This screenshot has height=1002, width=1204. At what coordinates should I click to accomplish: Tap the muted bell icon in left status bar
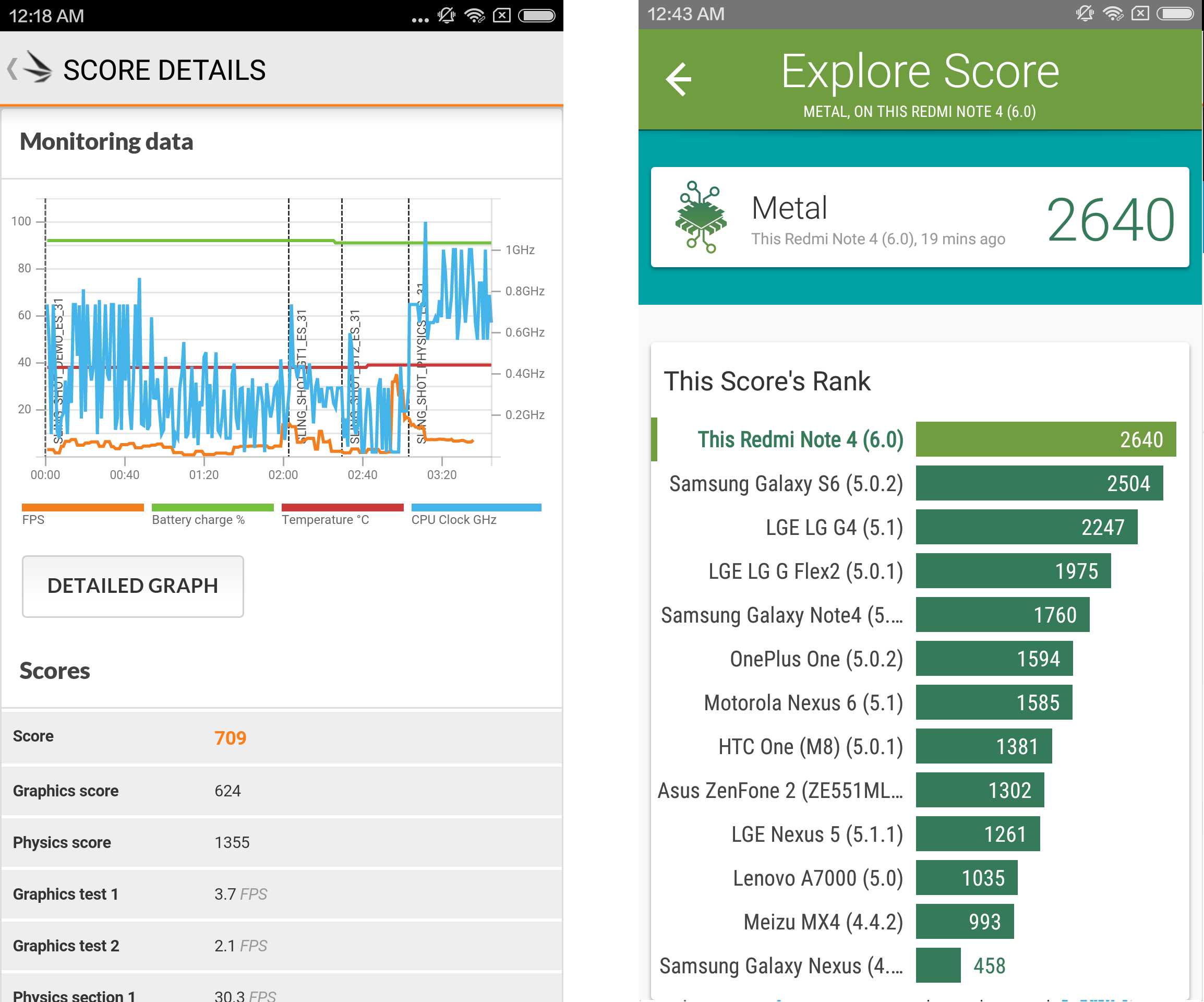(446, 16)
